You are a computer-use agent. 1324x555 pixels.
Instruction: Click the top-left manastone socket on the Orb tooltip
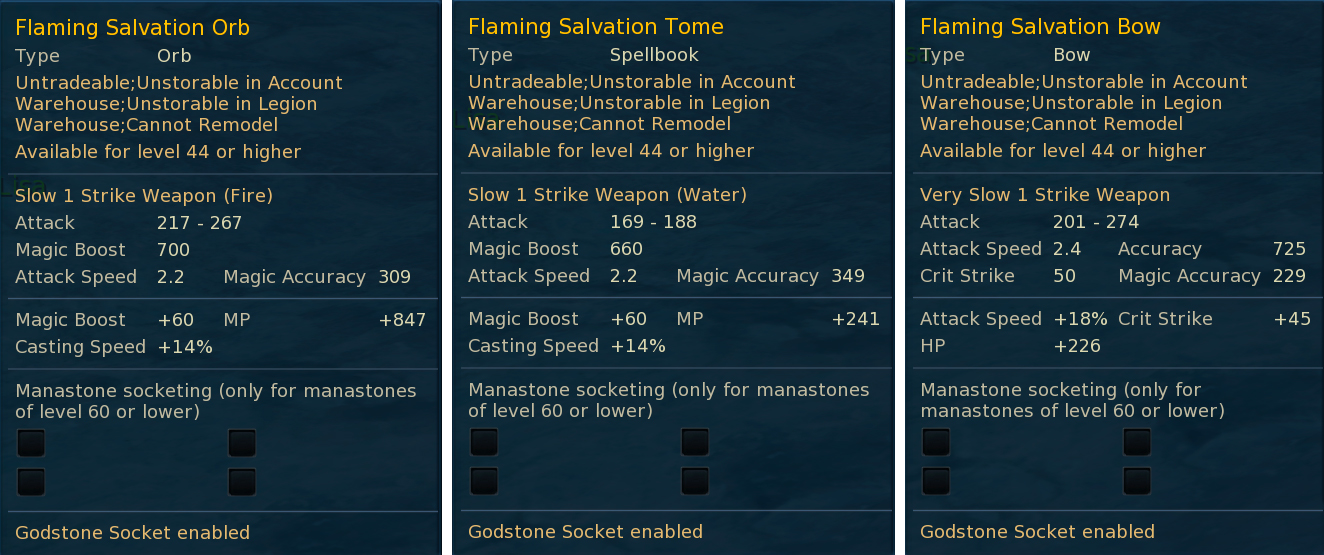click(x=31, y=443)
